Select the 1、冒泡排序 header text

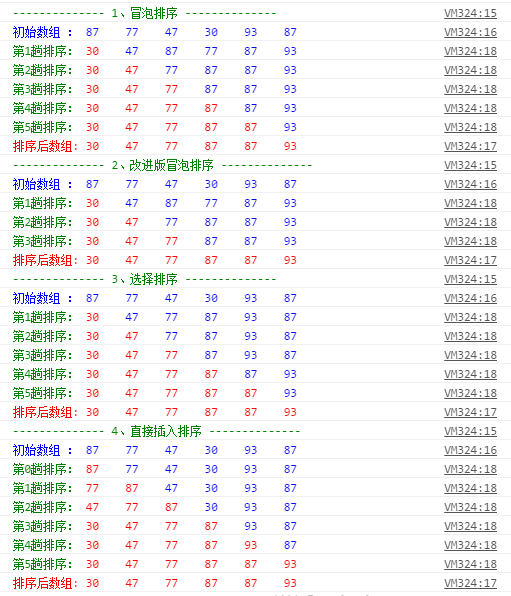[x=144, y=13]
